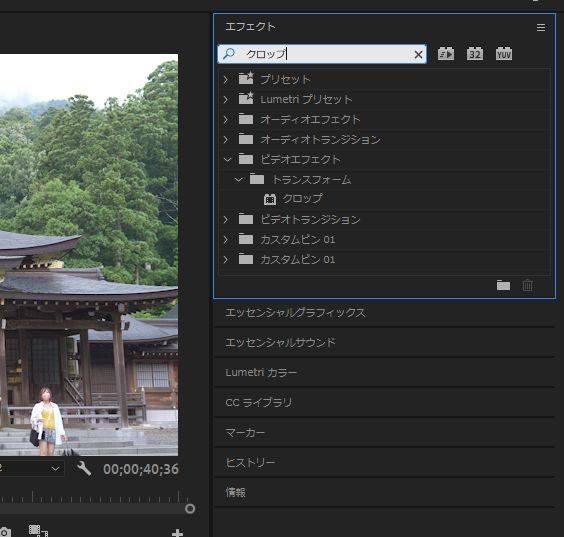Collapse the ビデオエフェクト folder
This screenshot has height=537, width=564.
pos(227,159)
